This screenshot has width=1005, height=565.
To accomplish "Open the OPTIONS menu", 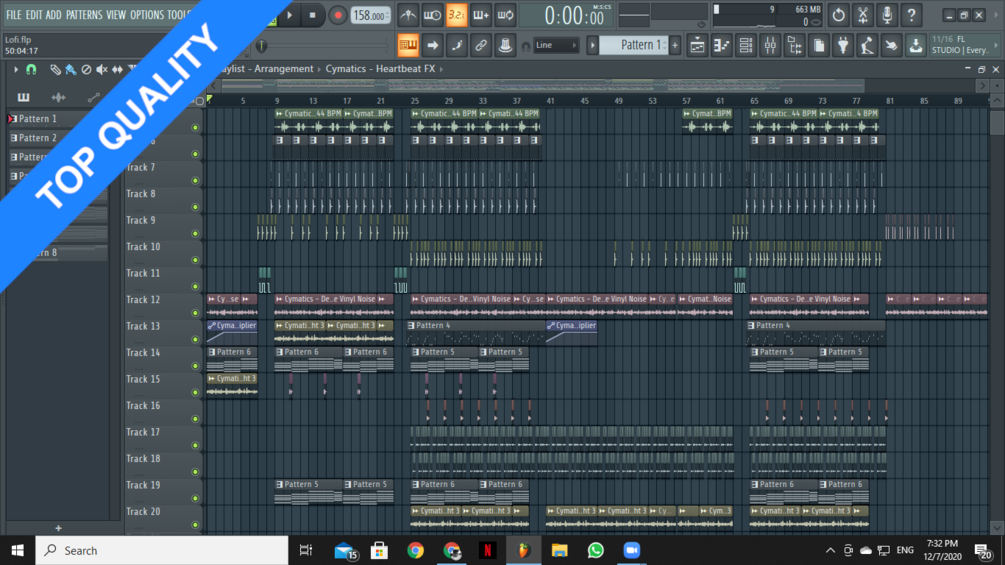I will [x=147, y=15].
